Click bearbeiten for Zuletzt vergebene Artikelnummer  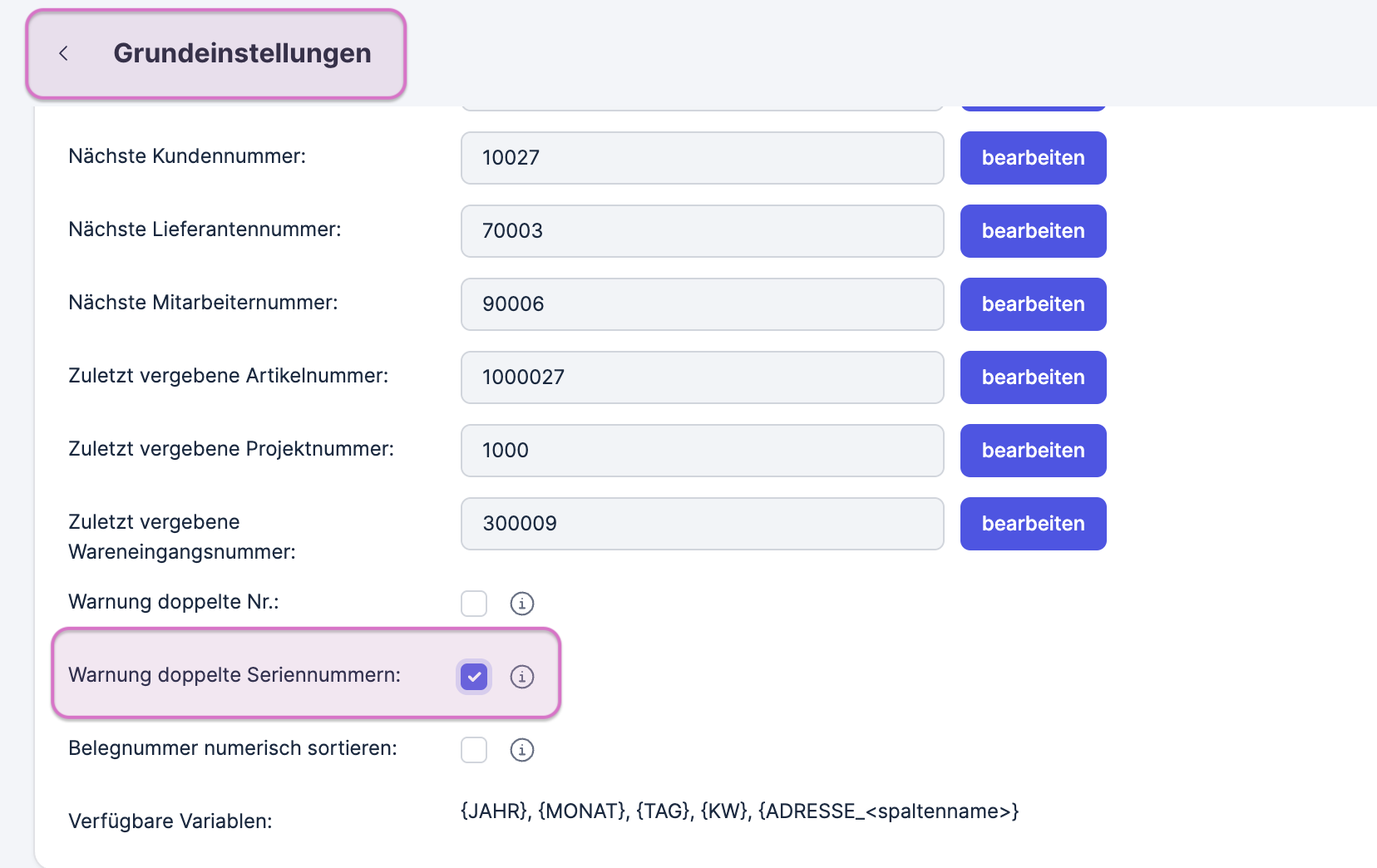coord(1033,377)
